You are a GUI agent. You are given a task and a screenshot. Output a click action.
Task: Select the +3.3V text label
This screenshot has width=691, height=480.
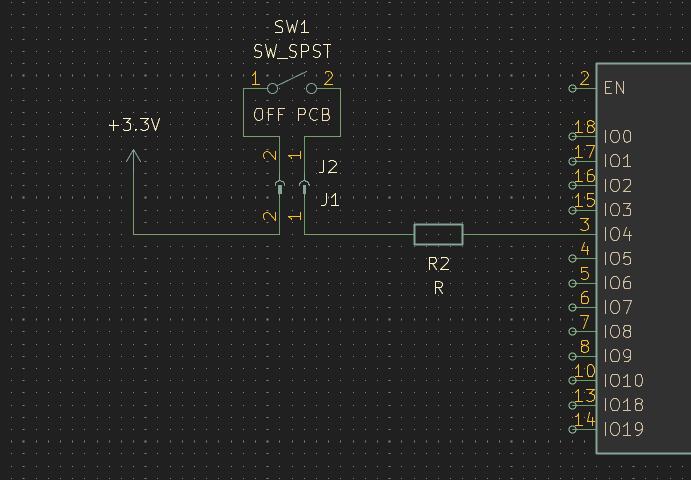click(x=134, y=125)
